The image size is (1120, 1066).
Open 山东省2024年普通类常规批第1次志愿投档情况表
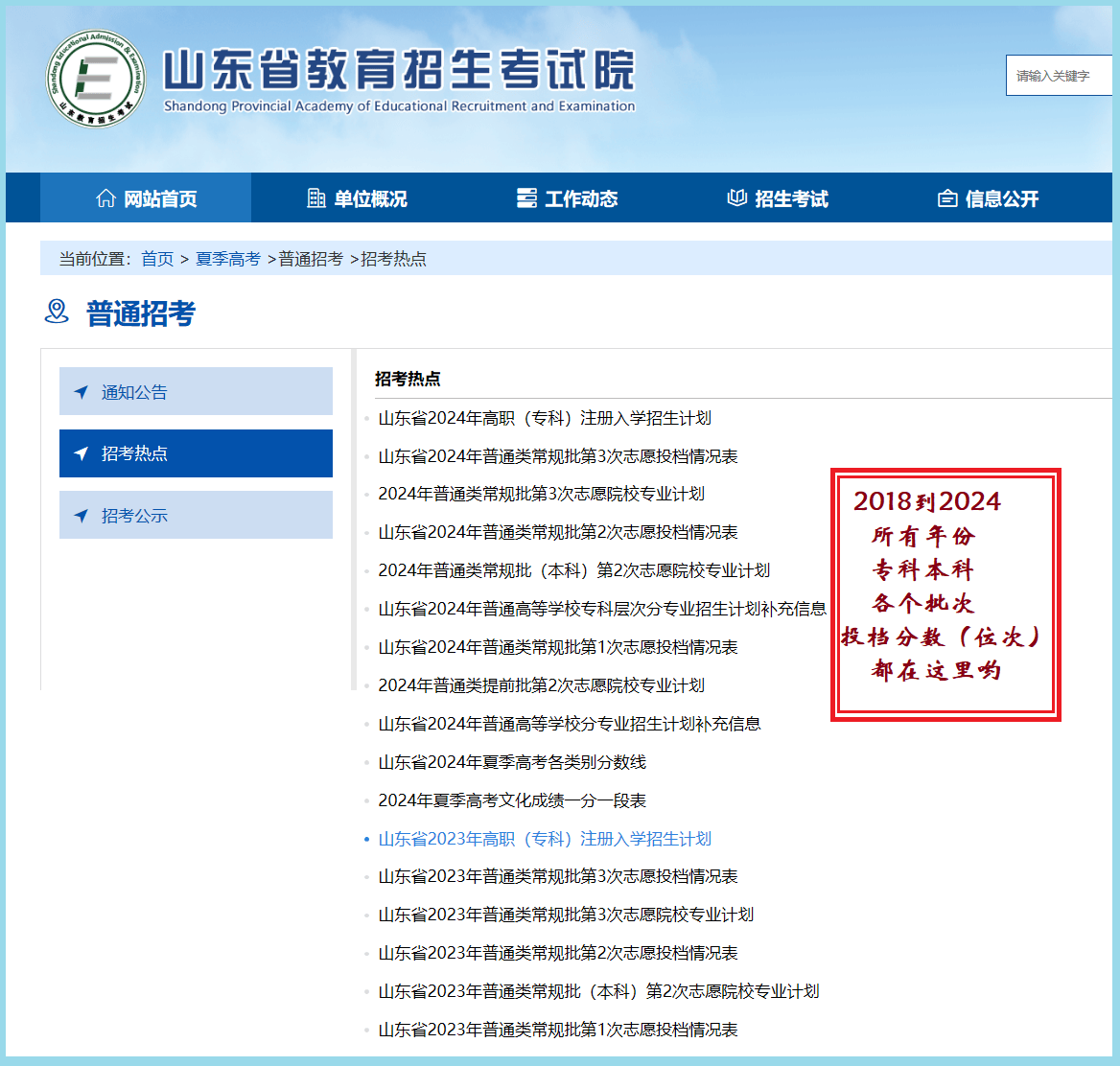coord(558,647)
